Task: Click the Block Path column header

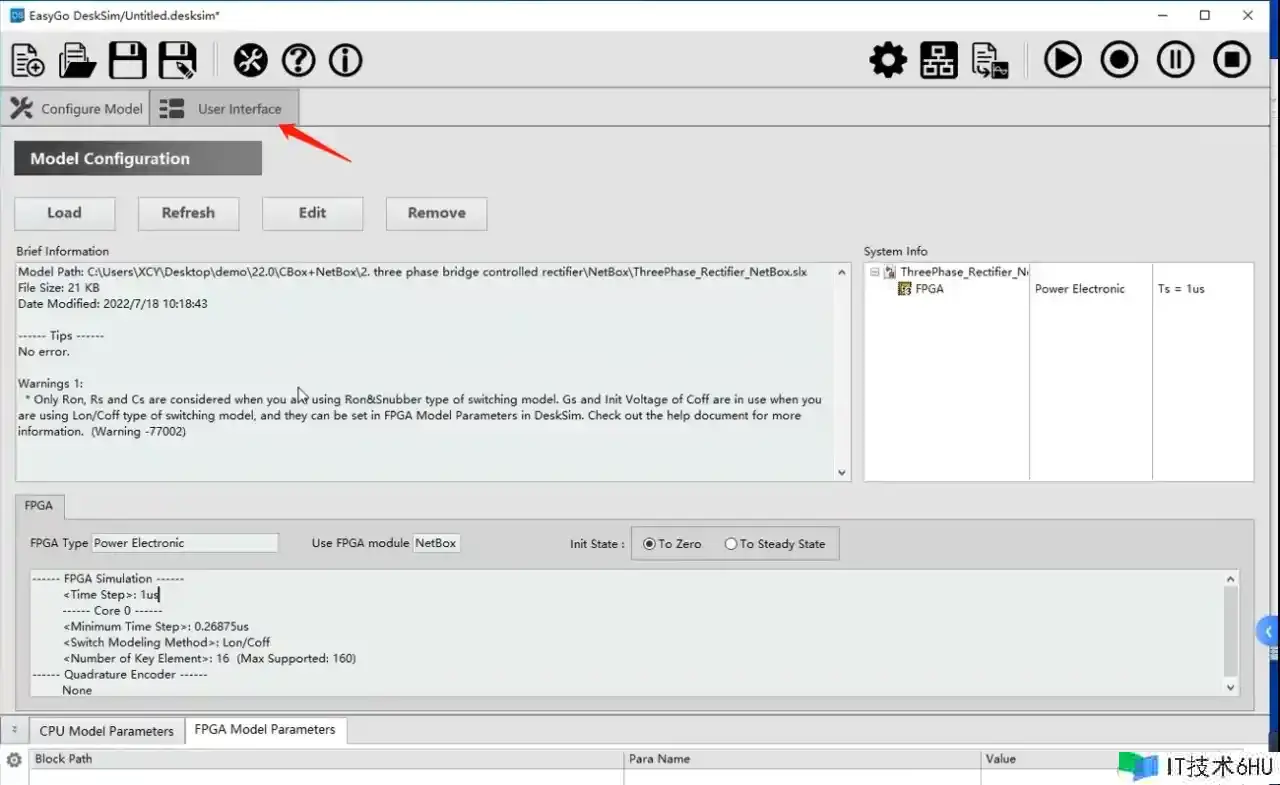Action: coord(326,759)
